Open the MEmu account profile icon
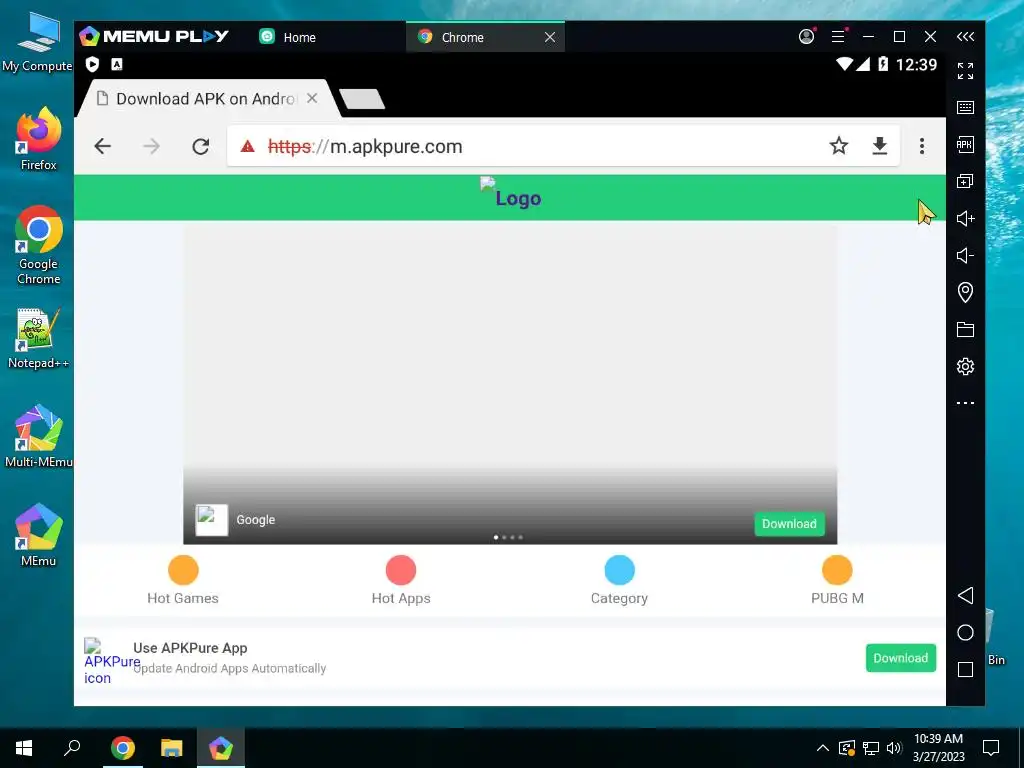1024x768 pixels. (x=807, y=37)
